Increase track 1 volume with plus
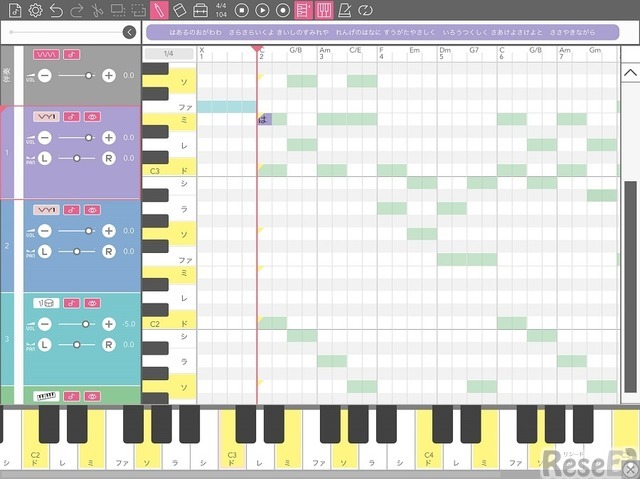The width and height of the screenshot is (640, 479). click(x=109, y=138)
